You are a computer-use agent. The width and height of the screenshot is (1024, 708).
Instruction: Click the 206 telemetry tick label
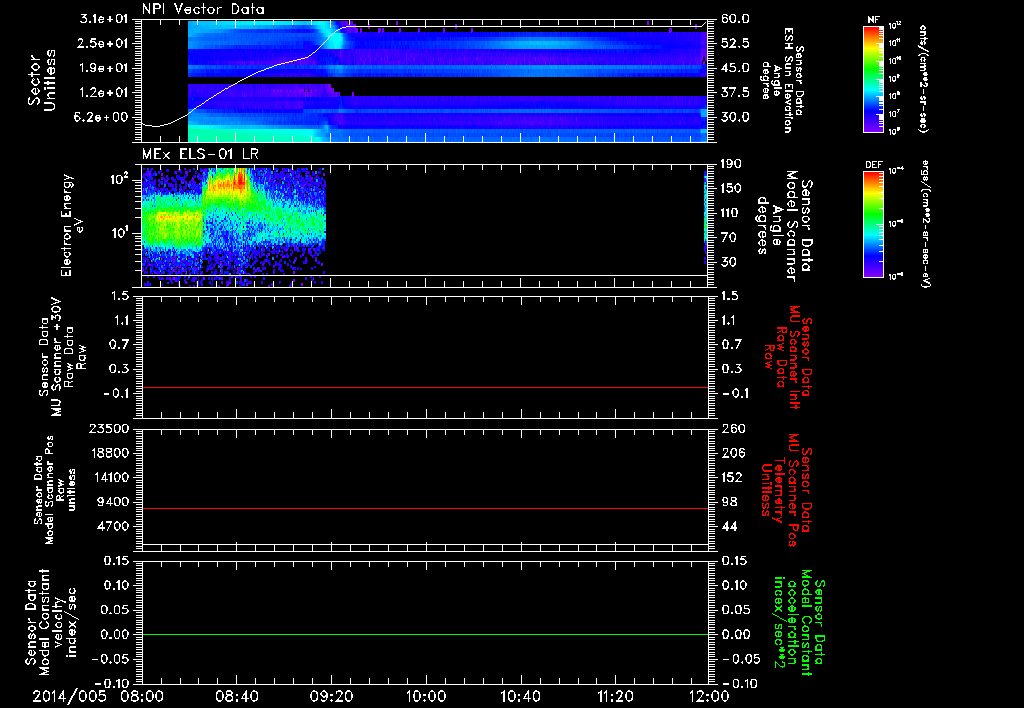[x=731, y=453]
